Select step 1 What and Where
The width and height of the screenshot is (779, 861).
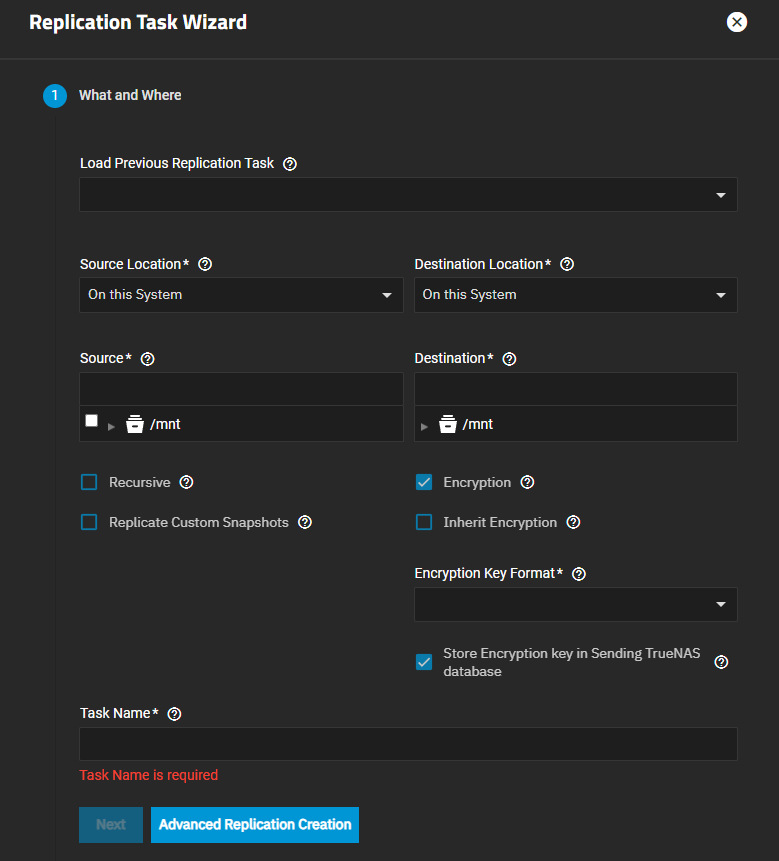[54, 96]
